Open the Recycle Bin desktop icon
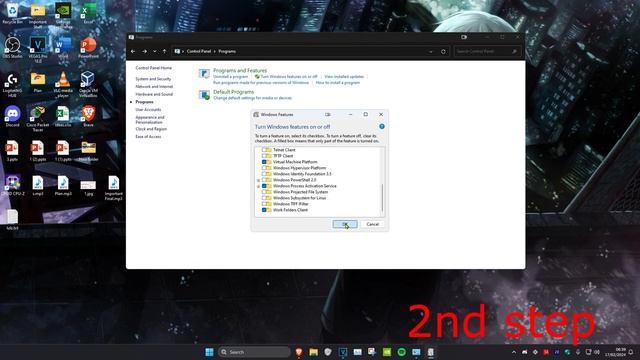 (x=12, y=13)
